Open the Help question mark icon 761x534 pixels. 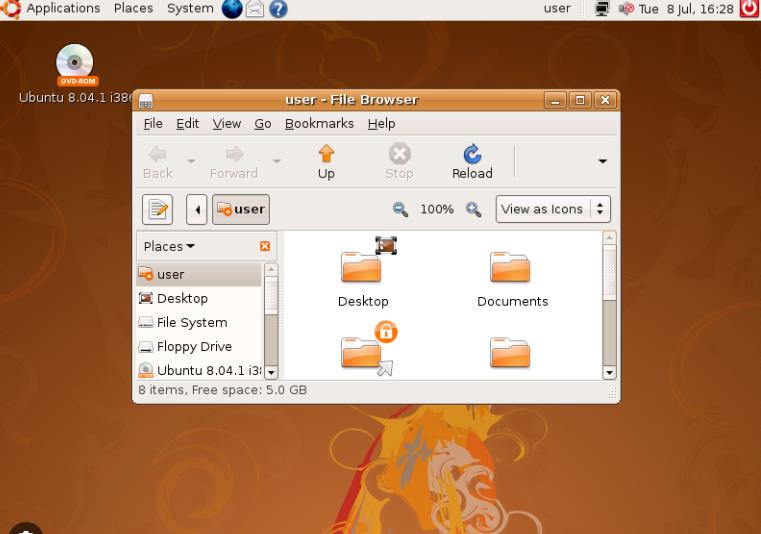tap(278, 9)
